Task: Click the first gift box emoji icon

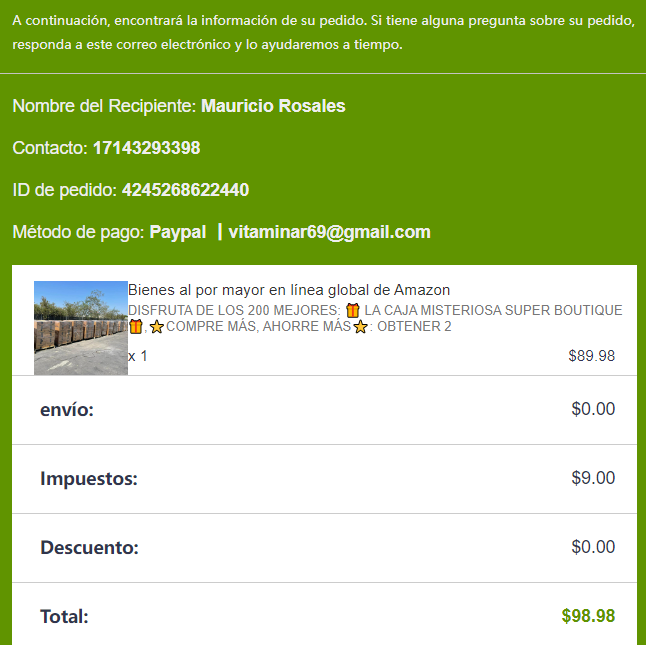Action: click(353, 310)
